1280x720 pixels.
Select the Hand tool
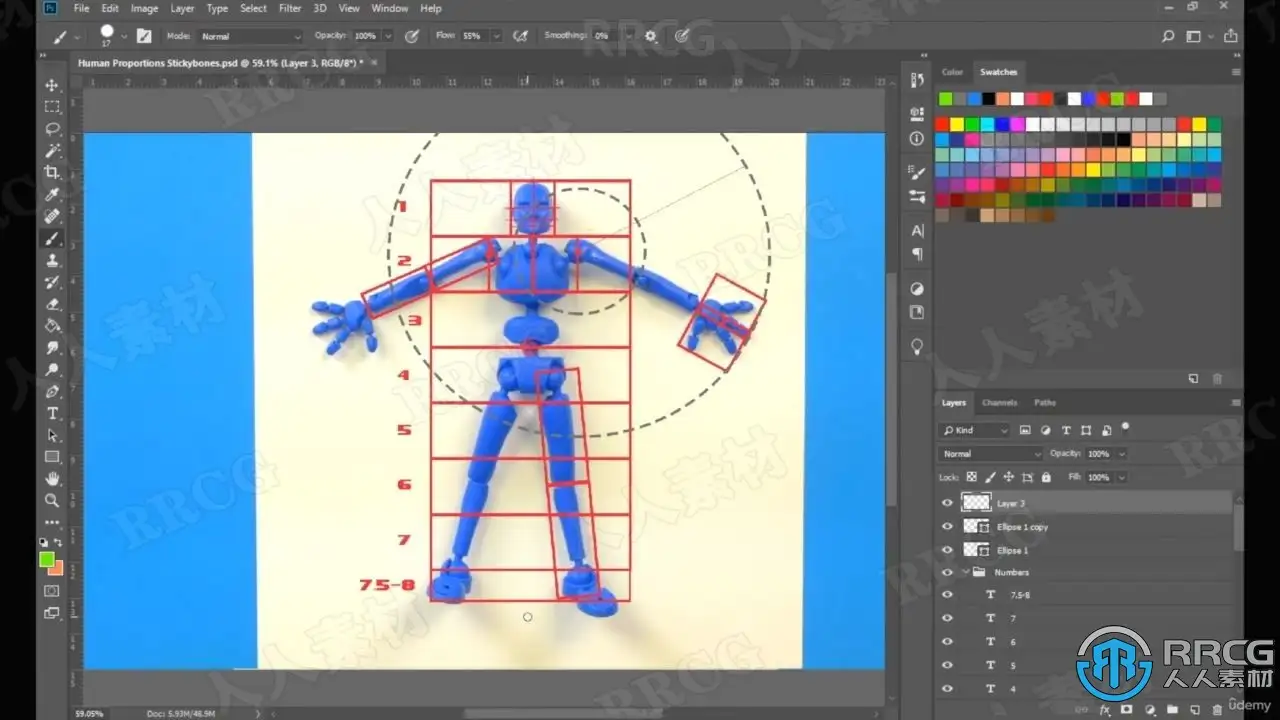click(x=52, y=479)
